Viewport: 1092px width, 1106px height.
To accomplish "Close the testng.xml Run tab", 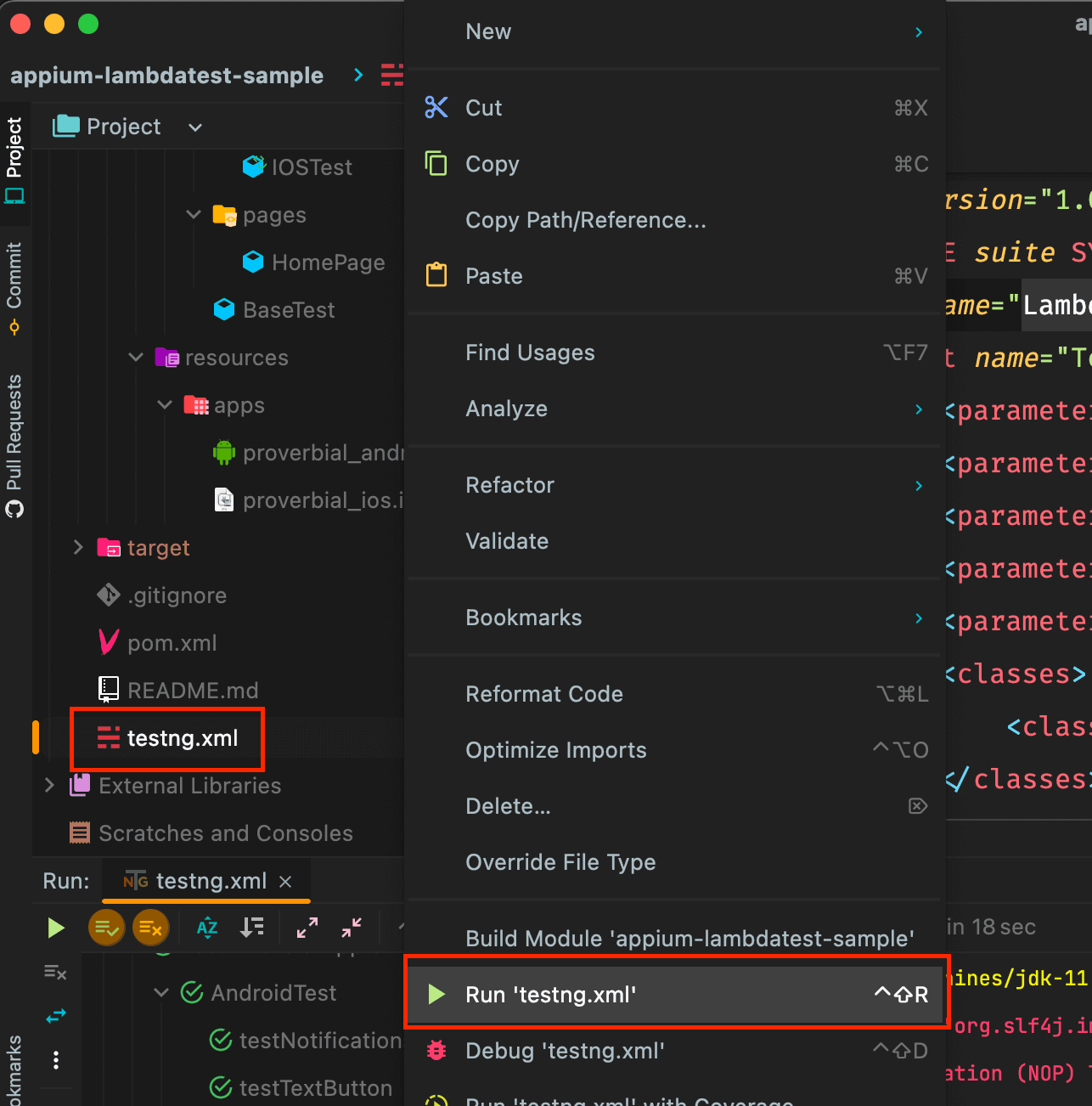I will click(286, 882).
